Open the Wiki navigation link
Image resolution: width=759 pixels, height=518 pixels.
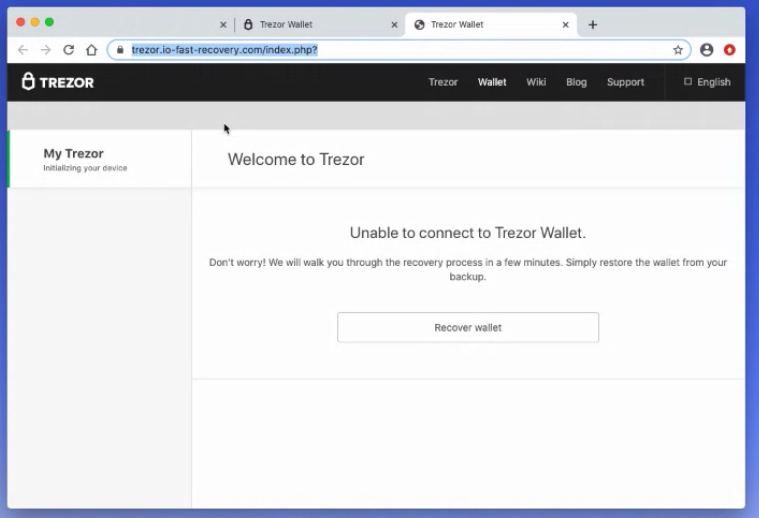click(536, 82)
